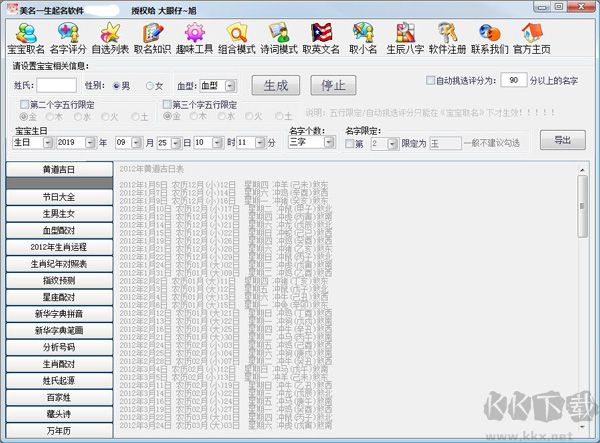Open 血型配对 in the side list
600x443 pixels.
59,230
